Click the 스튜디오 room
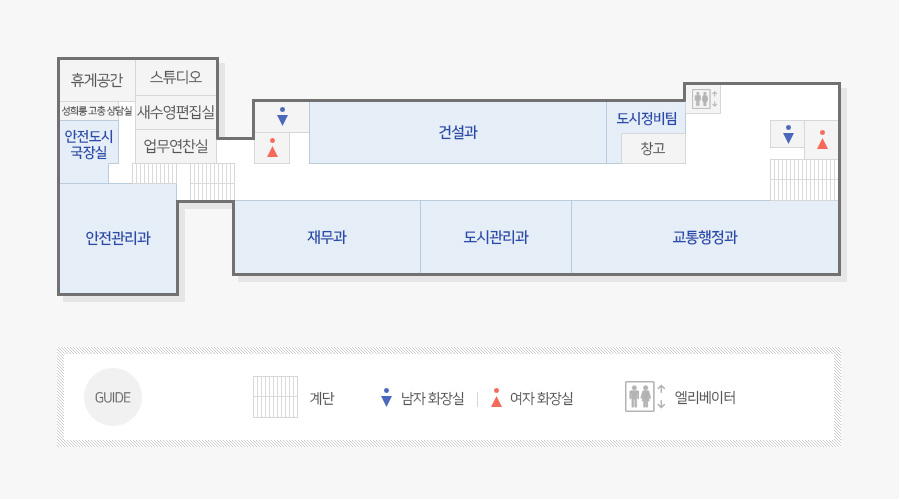 pos(176,77)
